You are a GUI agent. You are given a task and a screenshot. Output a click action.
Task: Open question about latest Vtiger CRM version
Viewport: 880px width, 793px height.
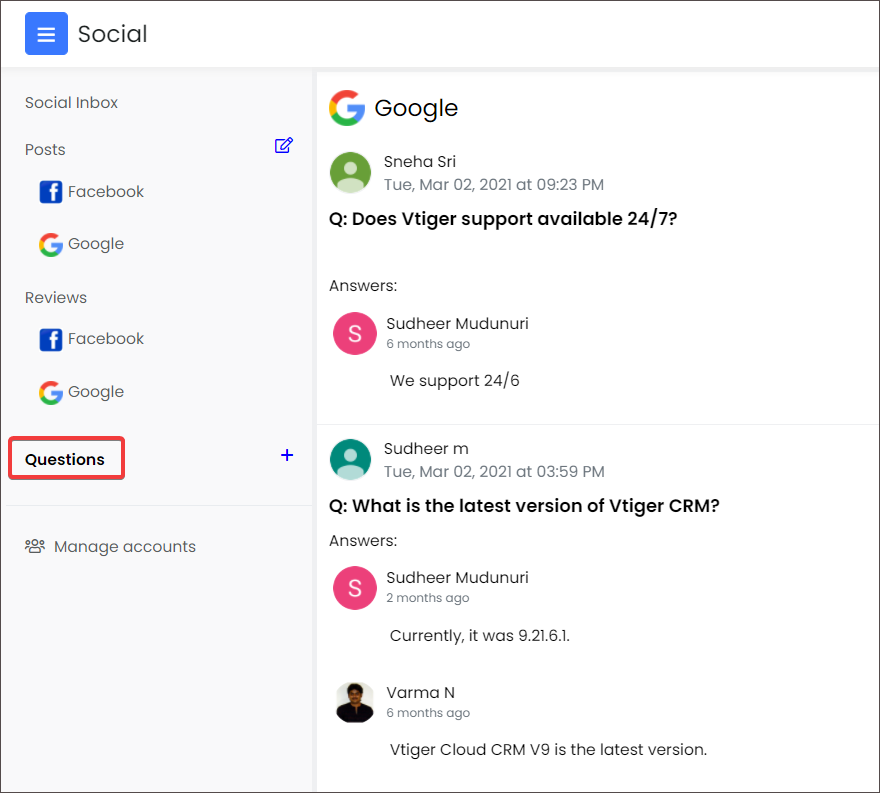(524, 506)
